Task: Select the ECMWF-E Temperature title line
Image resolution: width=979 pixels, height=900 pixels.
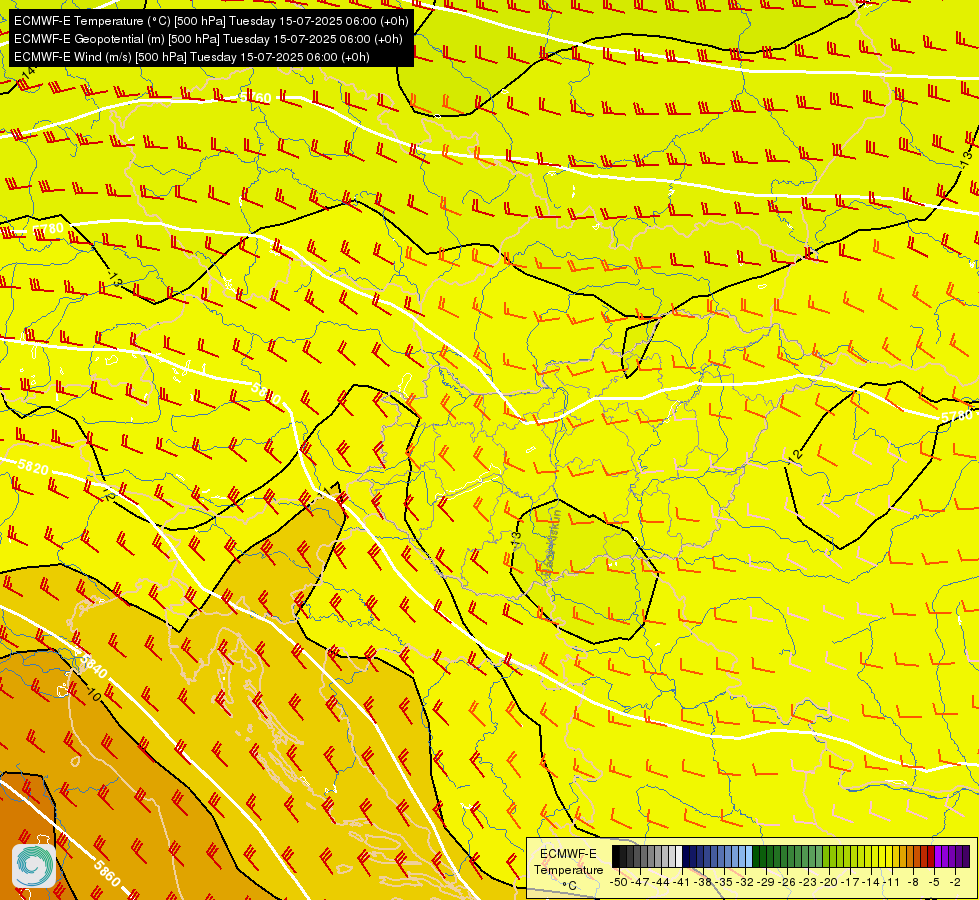Action: pyautogui.click(x=211, y=21)
